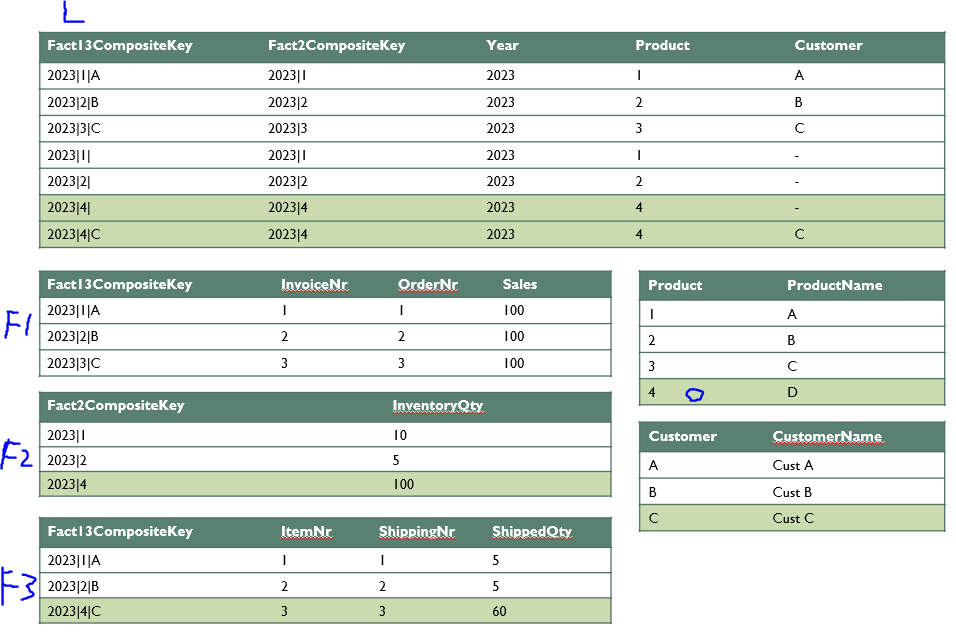The height and width of the screenshot is (638, 956).
Task: Click ShippedQty value 60
Action: coord(499,612)
